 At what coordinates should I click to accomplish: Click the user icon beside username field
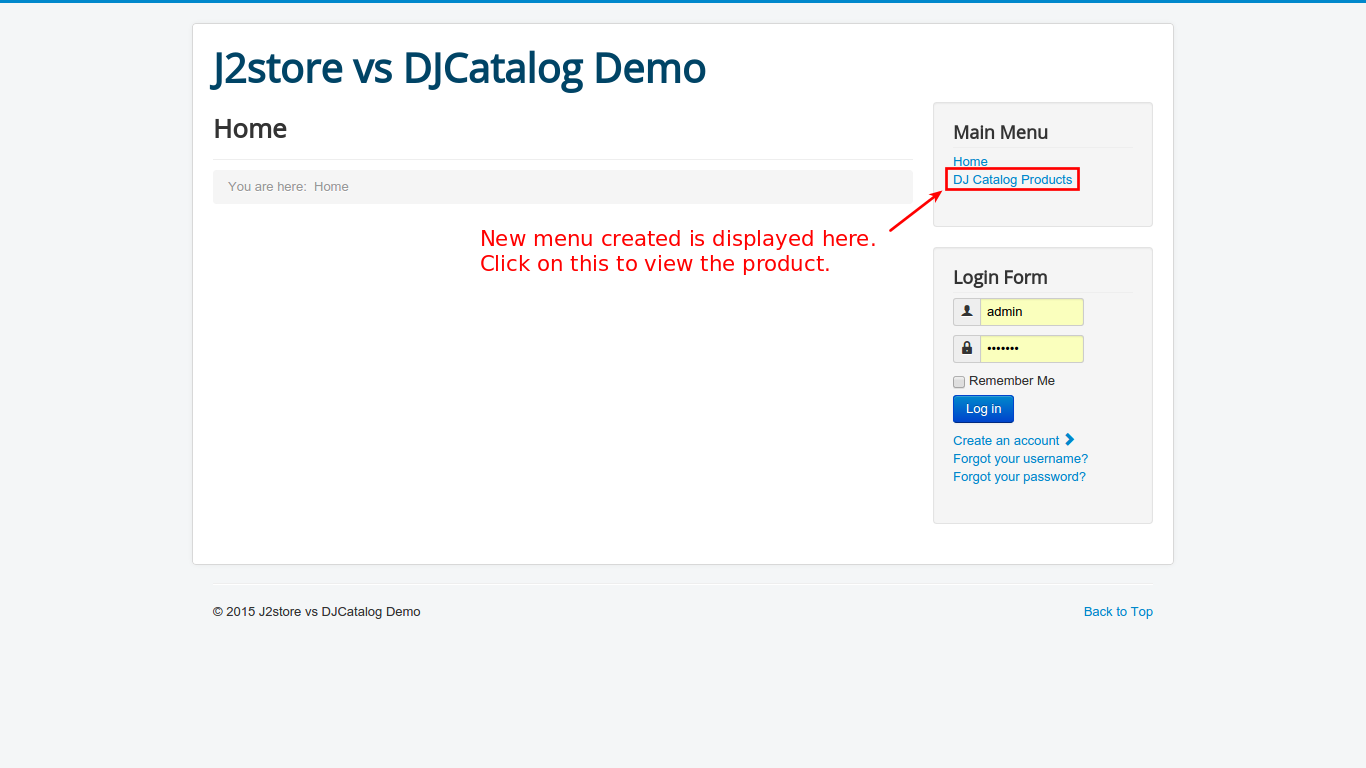pos(967,312)
